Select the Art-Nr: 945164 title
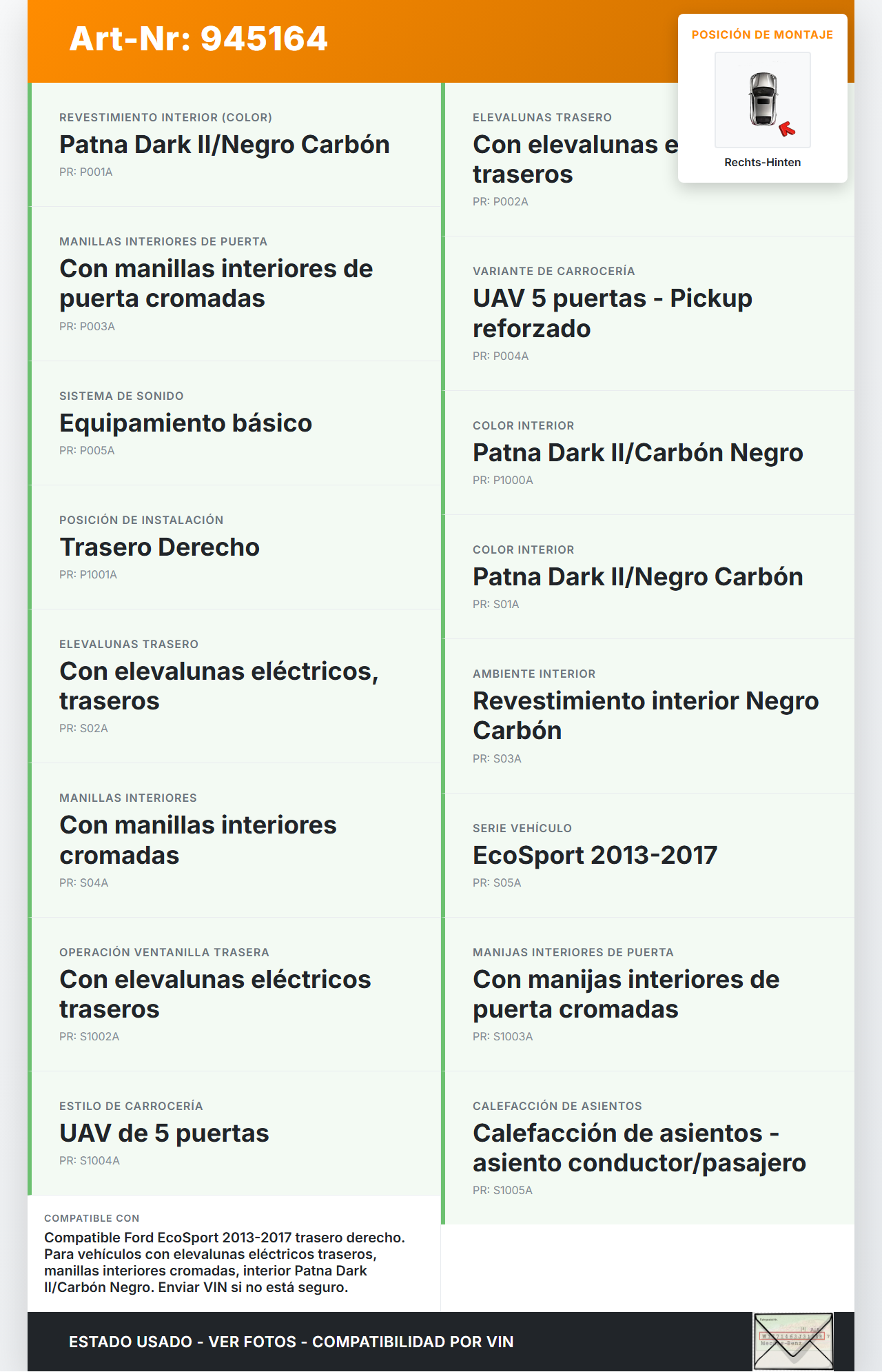Screen dimensions: 882x1372 point(198,39)
